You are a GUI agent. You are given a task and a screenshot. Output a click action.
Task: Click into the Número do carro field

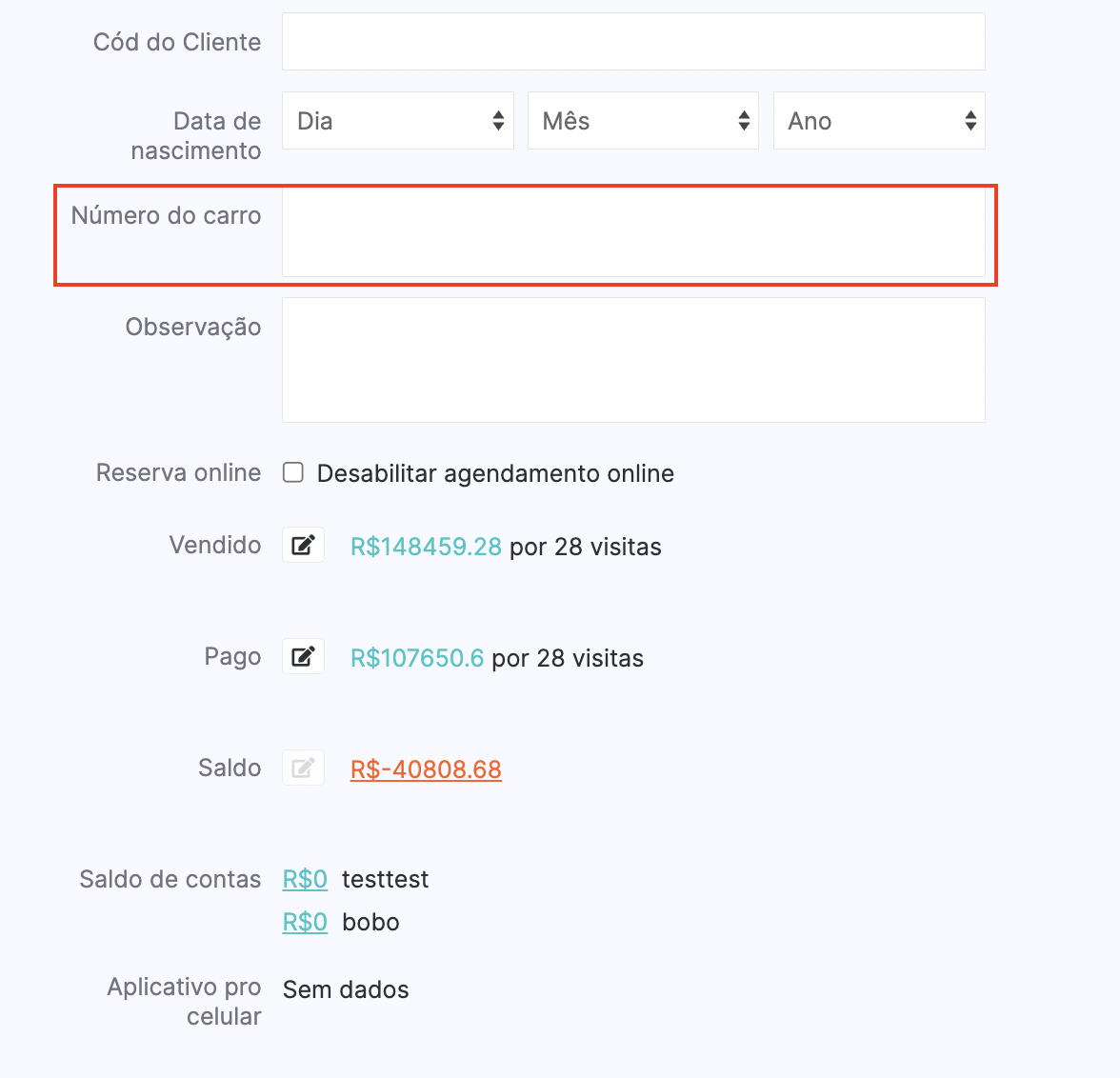[x=633, y=232]
